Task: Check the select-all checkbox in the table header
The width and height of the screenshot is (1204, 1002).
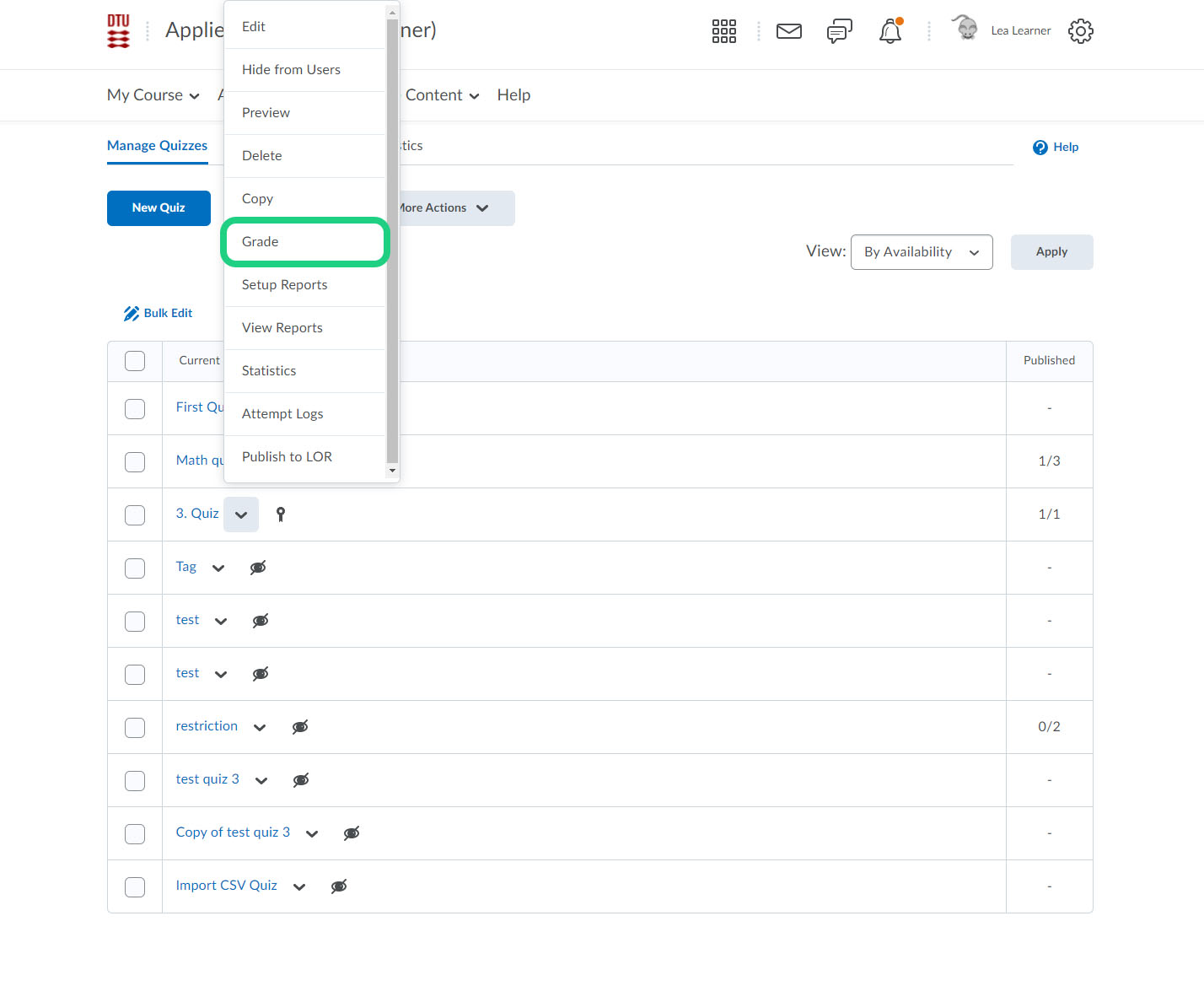Action: (135, 361)
